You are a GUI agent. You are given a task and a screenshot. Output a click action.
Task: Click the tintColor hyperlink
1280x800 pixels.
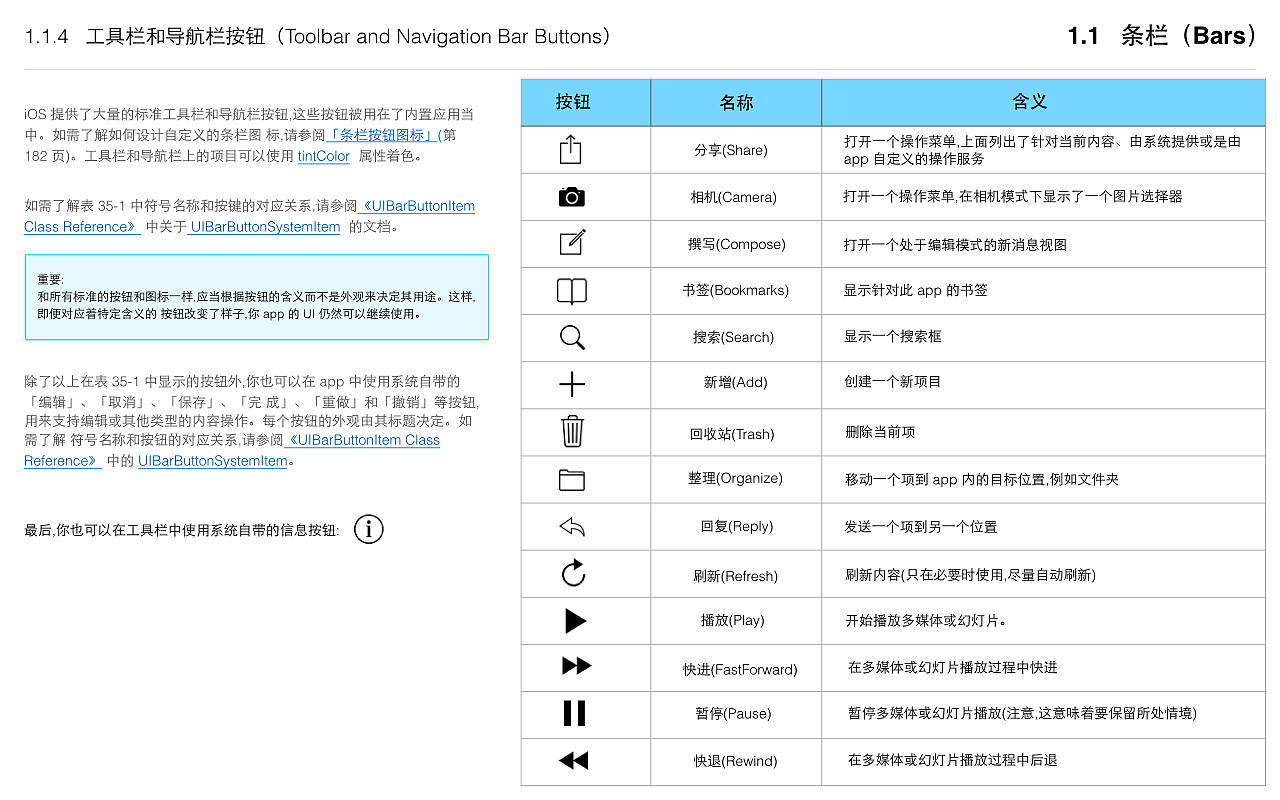tap(323, 156)
